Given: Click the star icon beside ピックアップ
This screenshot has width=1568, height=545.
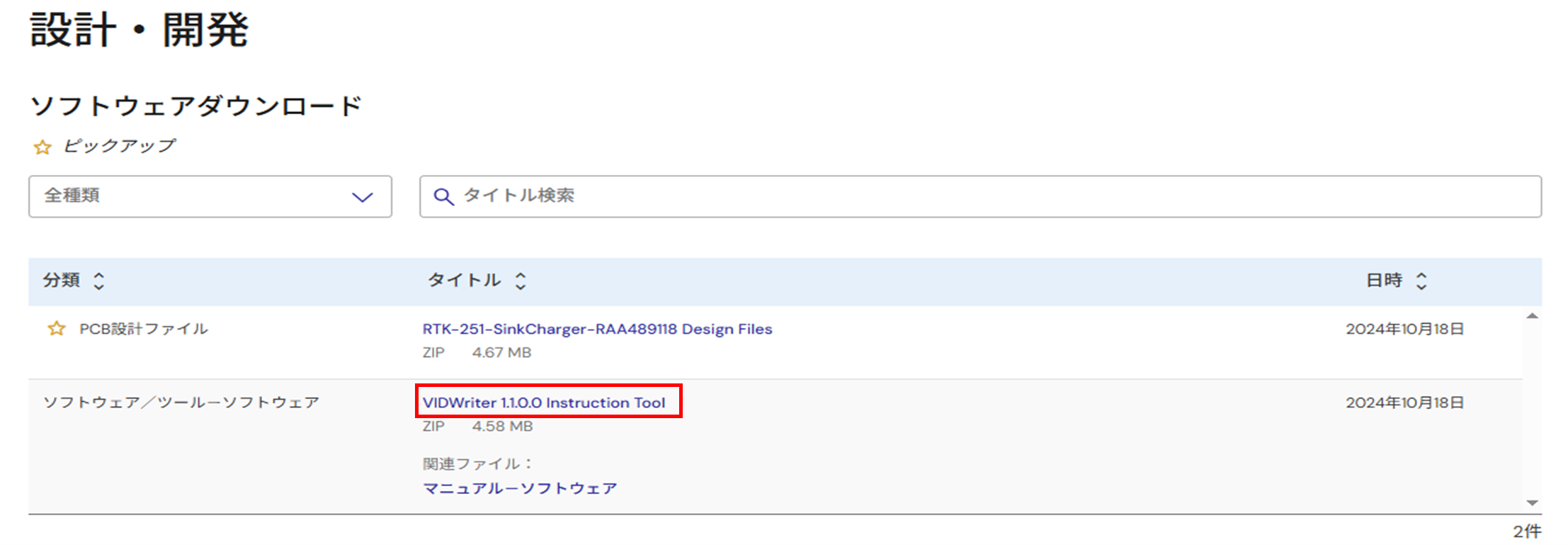Looking at the screenshot, I should pyautogui.click(x=42, y=147).
